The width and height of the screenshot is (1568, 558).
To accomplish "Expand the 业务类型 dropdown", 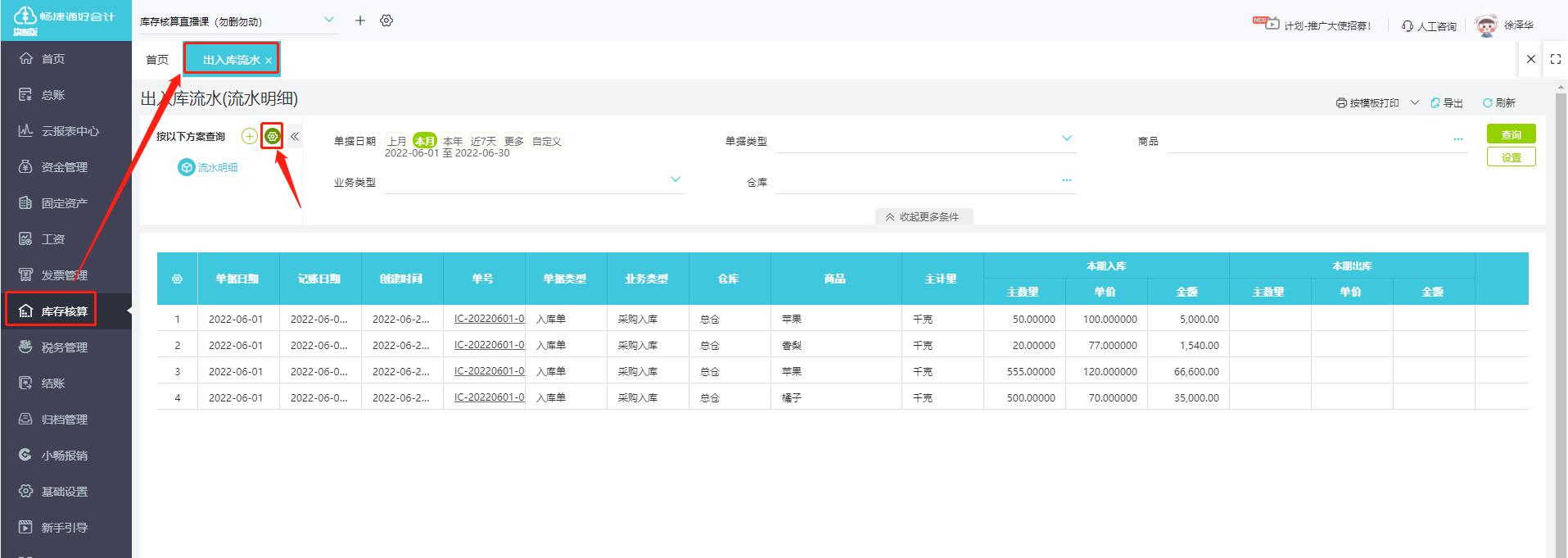I will click(675, 179).
